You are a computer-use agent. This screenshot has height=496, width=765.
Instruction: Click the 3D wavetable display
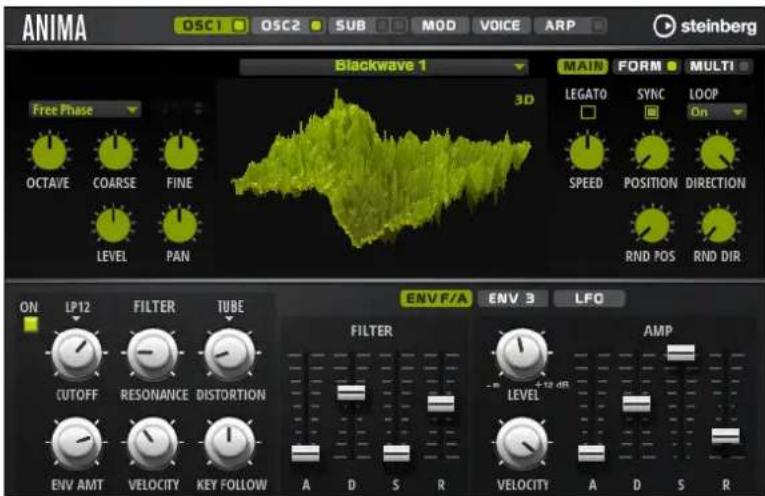(x=382, y=171)
